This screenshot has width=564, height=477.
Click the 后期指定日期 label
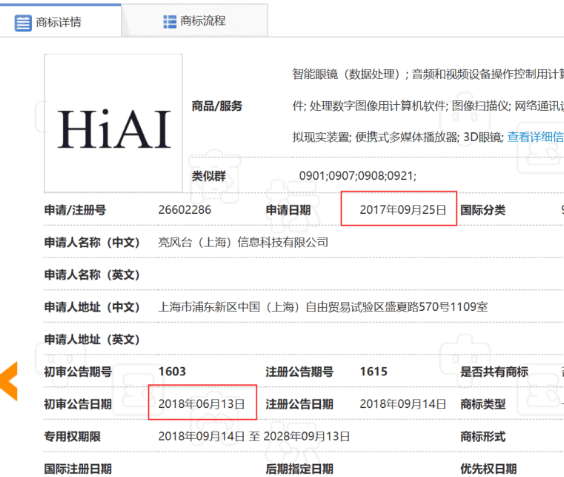299,468
